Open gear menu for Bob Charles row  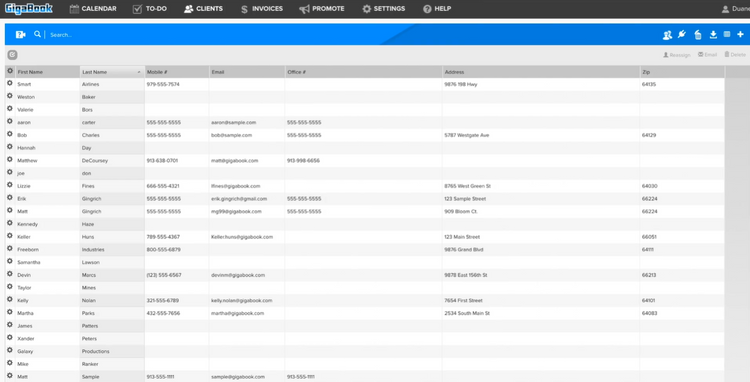[10, 134]
